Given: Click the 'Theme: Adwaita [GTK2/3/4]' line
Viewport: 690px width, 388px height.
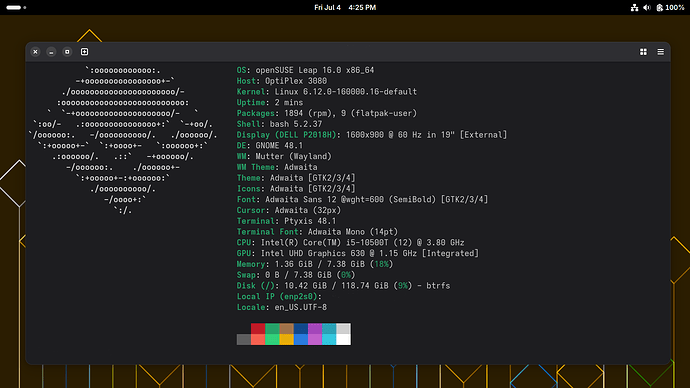Looking at the screenshot, I should (296, 178).
